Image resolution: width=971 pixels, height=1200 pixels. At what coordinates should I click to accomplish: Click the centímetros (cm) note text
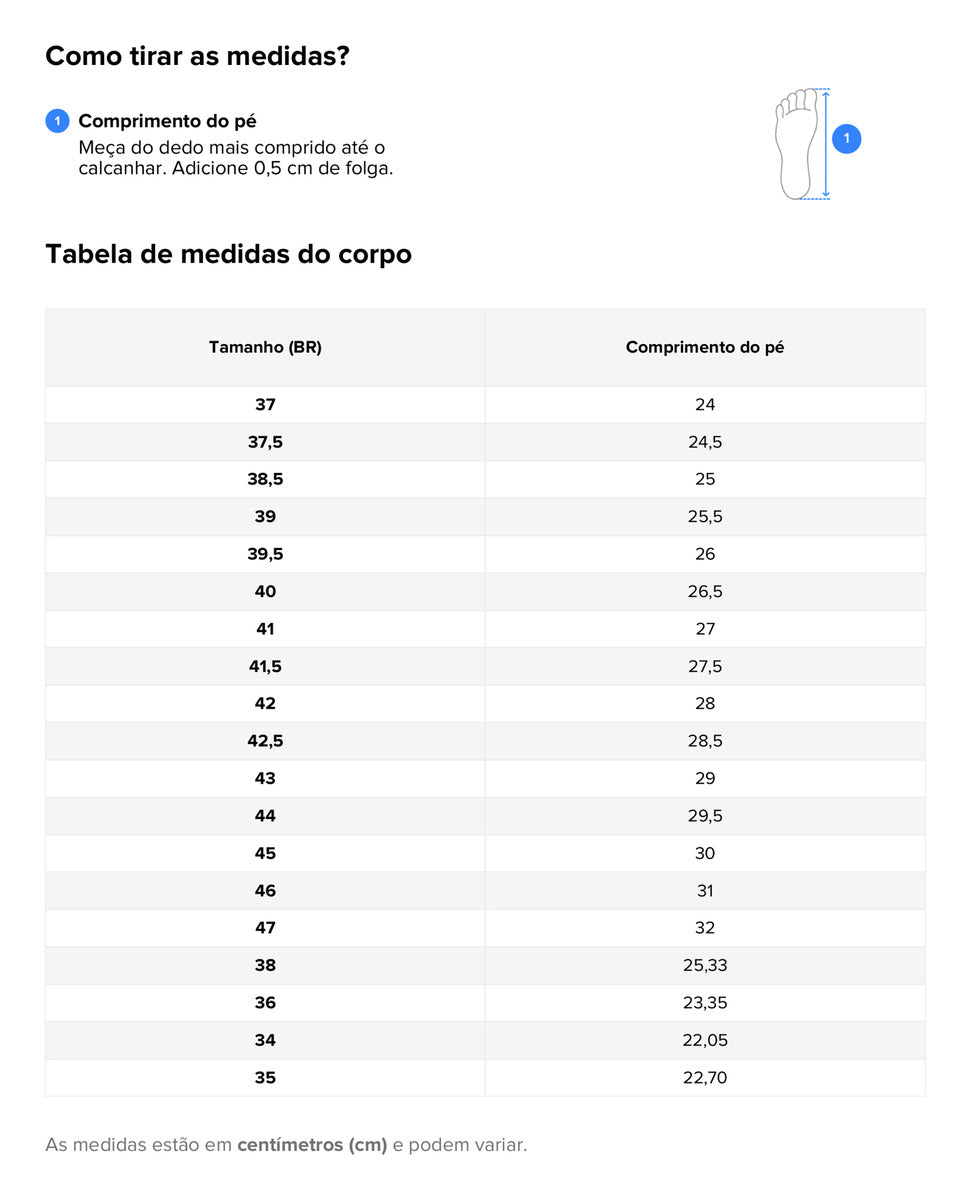click(312, 1145)
